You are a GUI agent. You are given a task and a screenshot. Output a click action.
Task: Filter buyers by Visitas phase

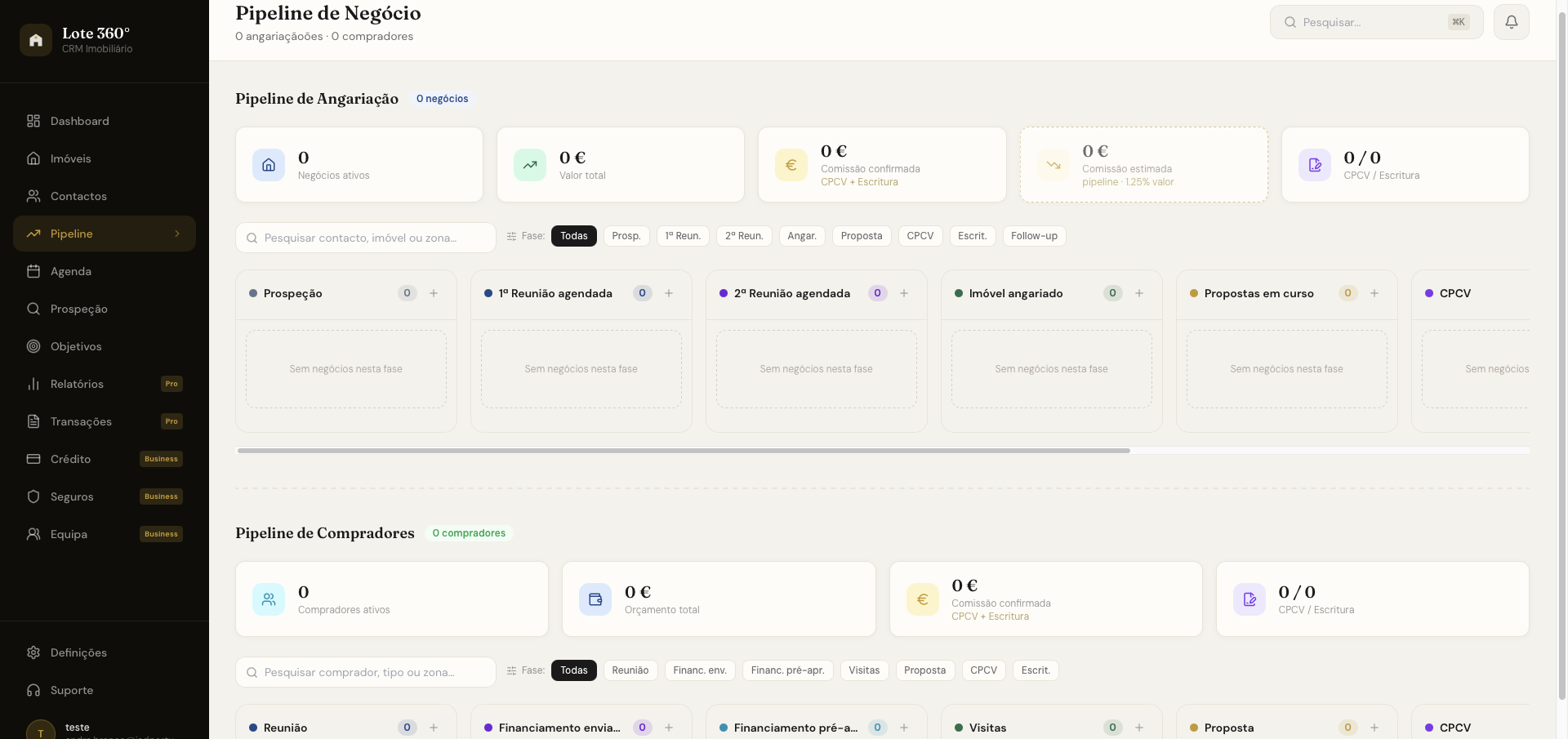864,670
